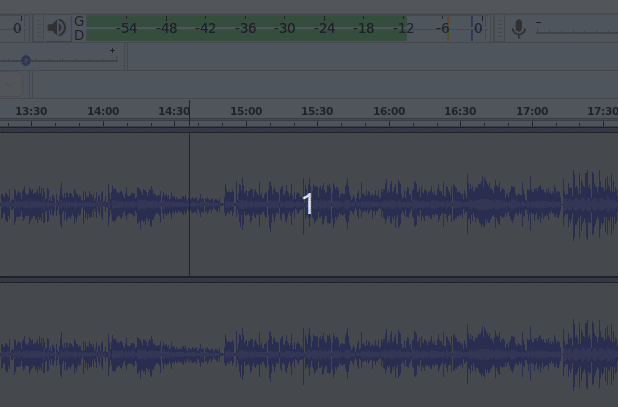Click the timeline ruler at 14:00
The width and height of the screenshot is (618, 407).
tap(103, 112)
